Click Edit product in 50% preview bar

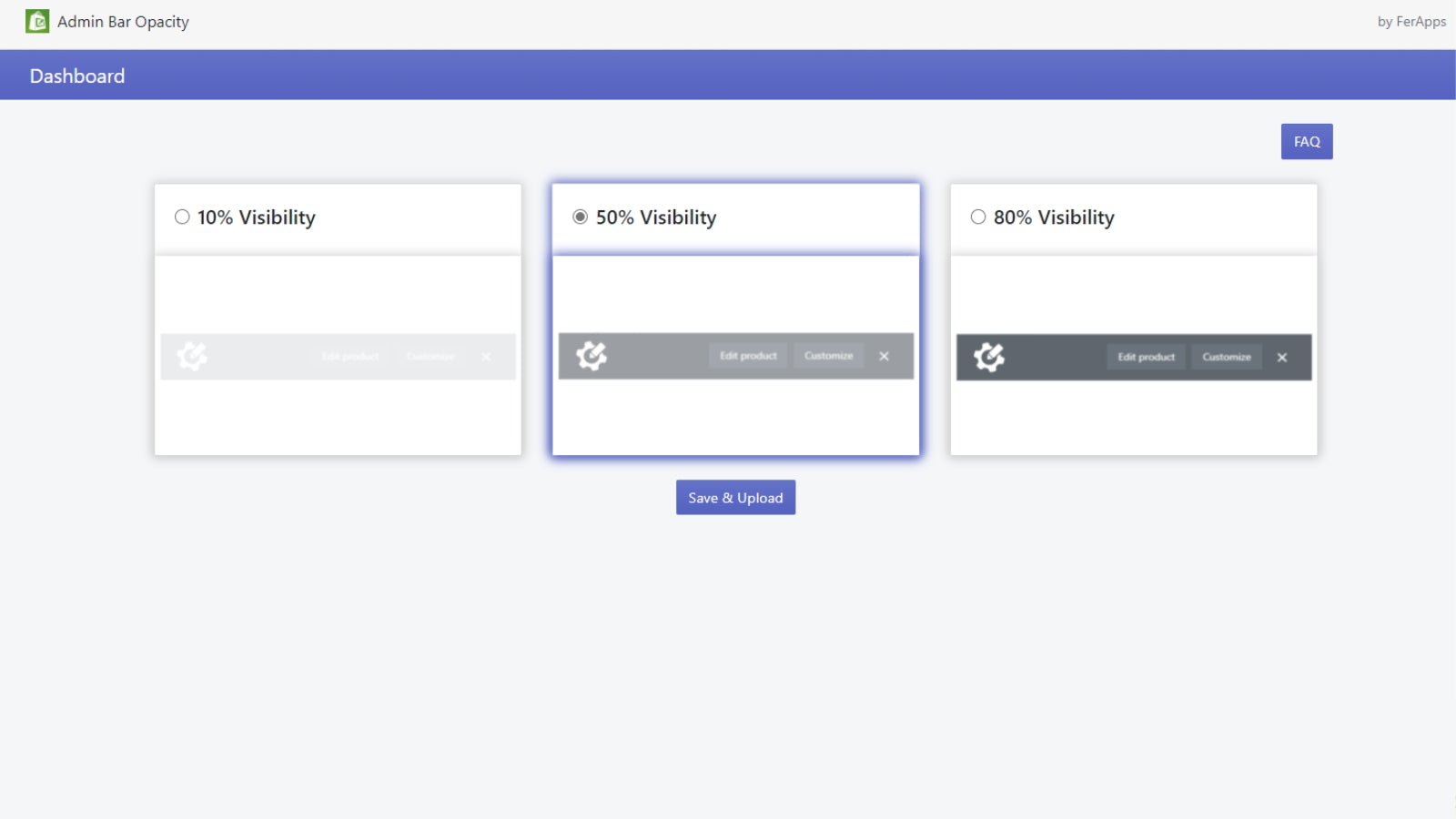pos(748,356)
